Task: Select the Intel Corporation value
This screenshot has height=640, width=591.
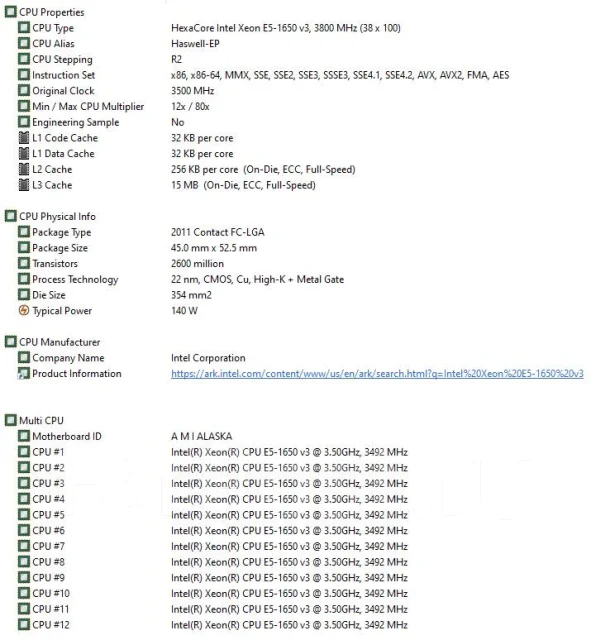Action: point(208,358)
